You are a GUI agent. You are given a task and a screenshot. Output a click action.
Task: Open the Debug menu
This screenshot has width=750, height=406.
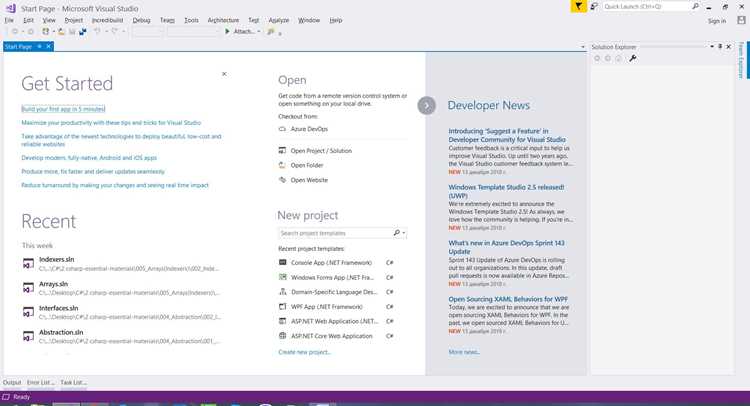click(141, 20)
